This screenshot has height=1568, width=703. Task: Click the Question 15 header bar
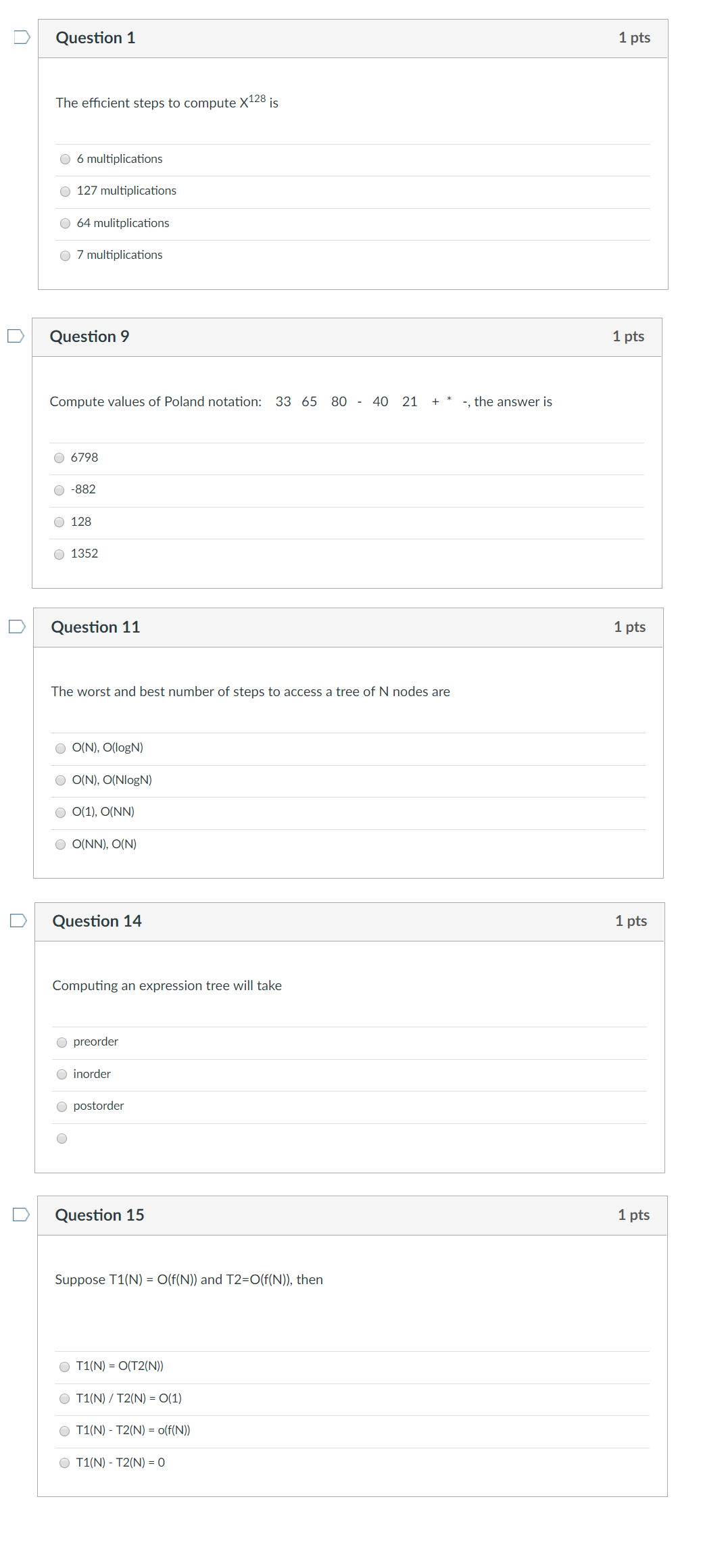351,1214
